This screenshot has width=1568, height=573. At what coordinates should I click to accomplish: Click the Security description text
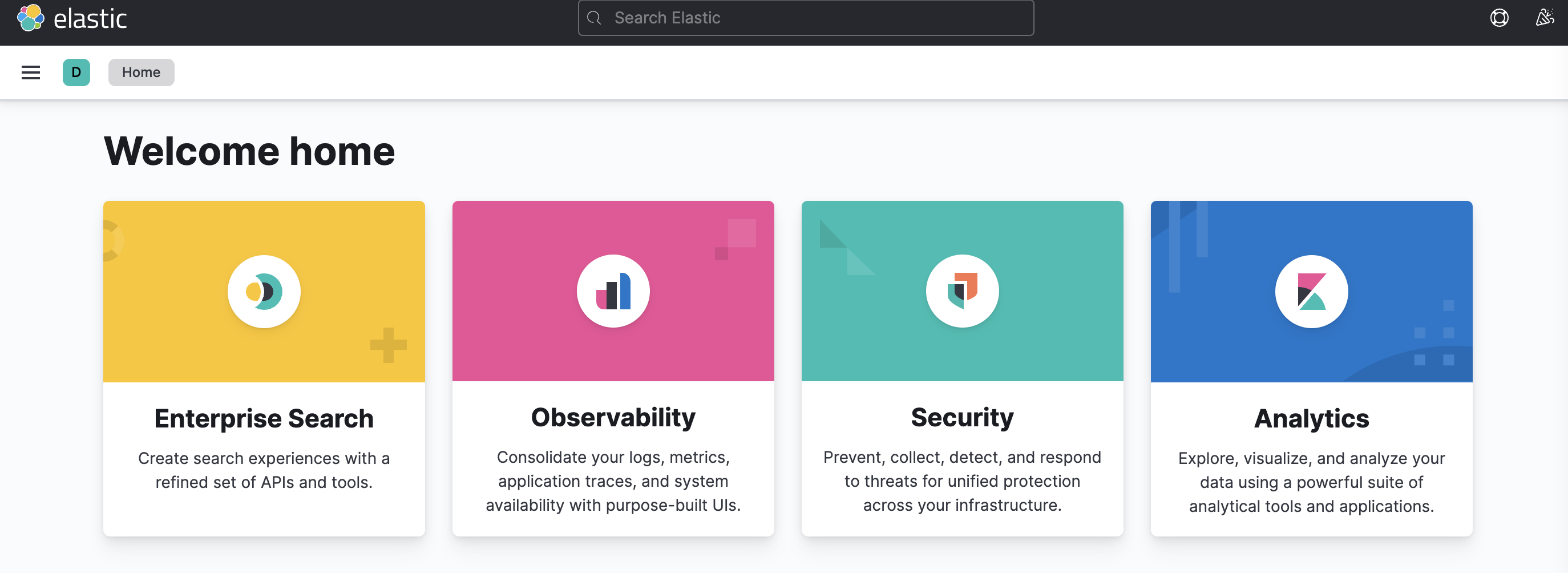[x=963, y=481]
